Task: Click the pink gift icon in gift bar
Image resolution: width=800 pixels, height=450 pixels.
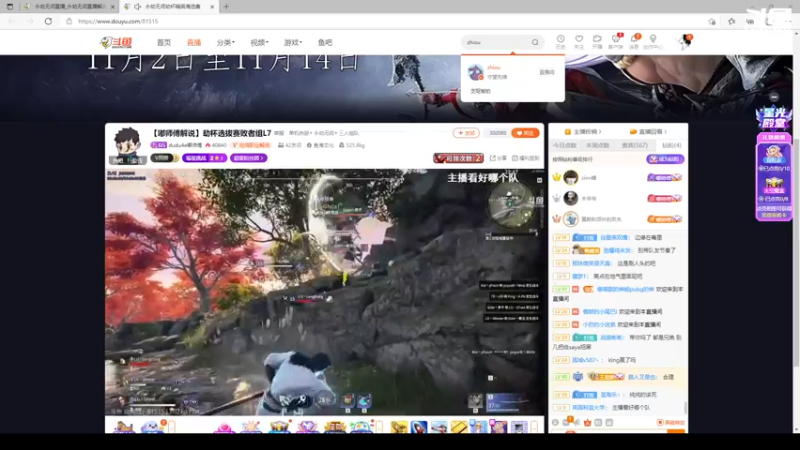Action: point(224,427)
